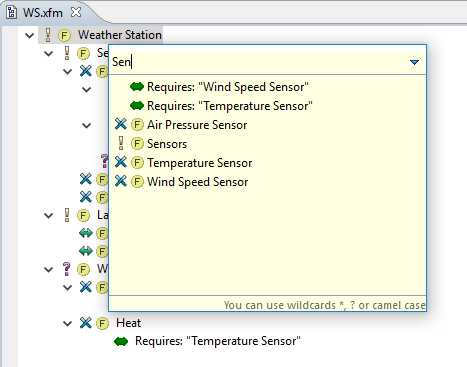This screenshot has width=467, height=367.
Task: Select the Heat feature
Action: click(128, 323)
